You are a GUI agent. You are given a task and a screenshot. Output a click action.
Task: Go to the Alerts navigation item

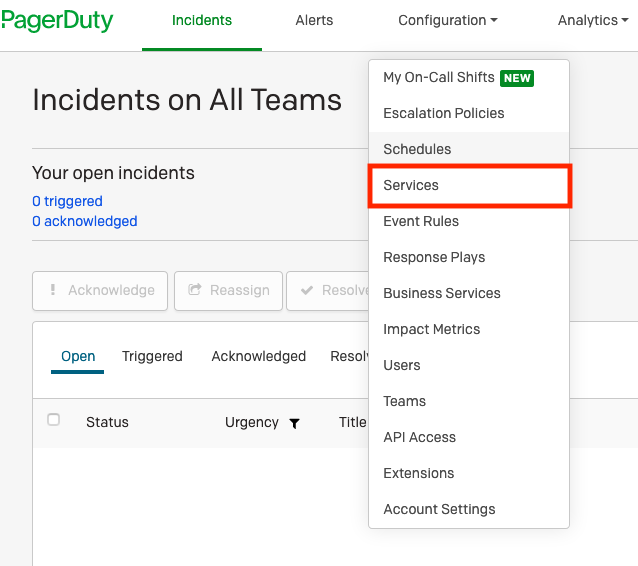pyautogui.click(x=314, y=20)
